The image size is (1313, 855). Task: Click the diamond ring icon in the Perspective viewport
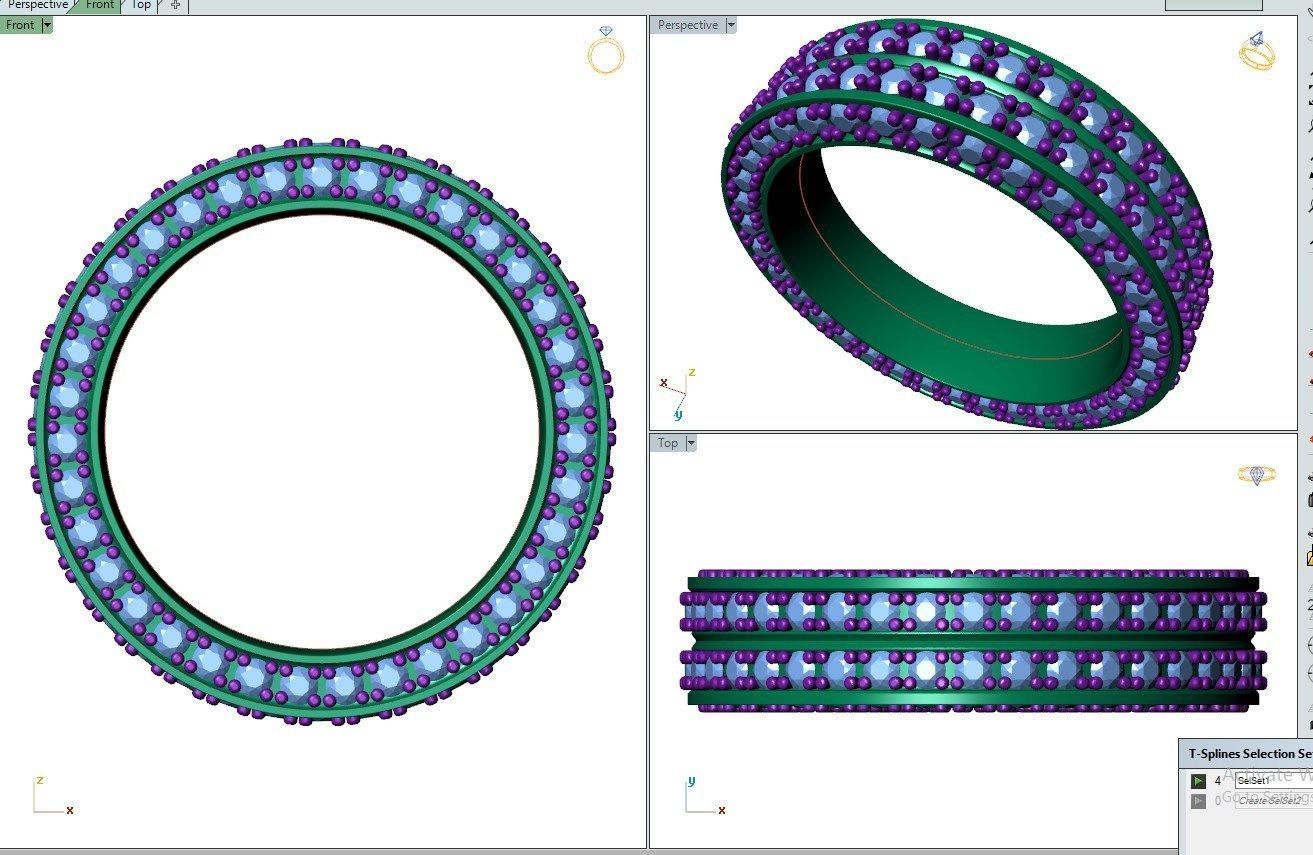coord(1256,52)
